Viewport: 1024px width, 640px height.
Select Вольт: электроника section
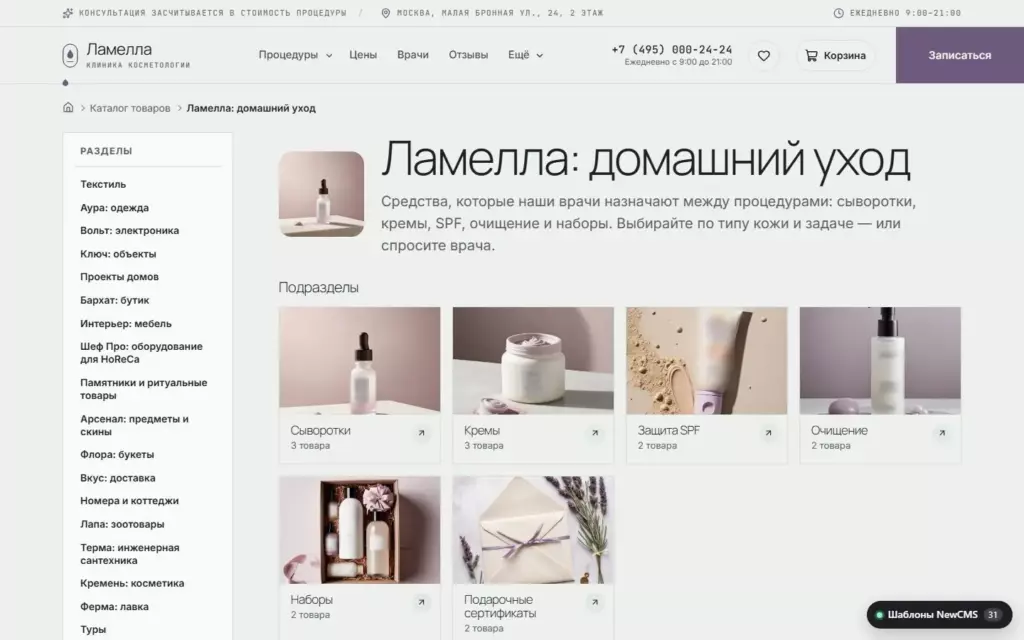coord(129,231)
